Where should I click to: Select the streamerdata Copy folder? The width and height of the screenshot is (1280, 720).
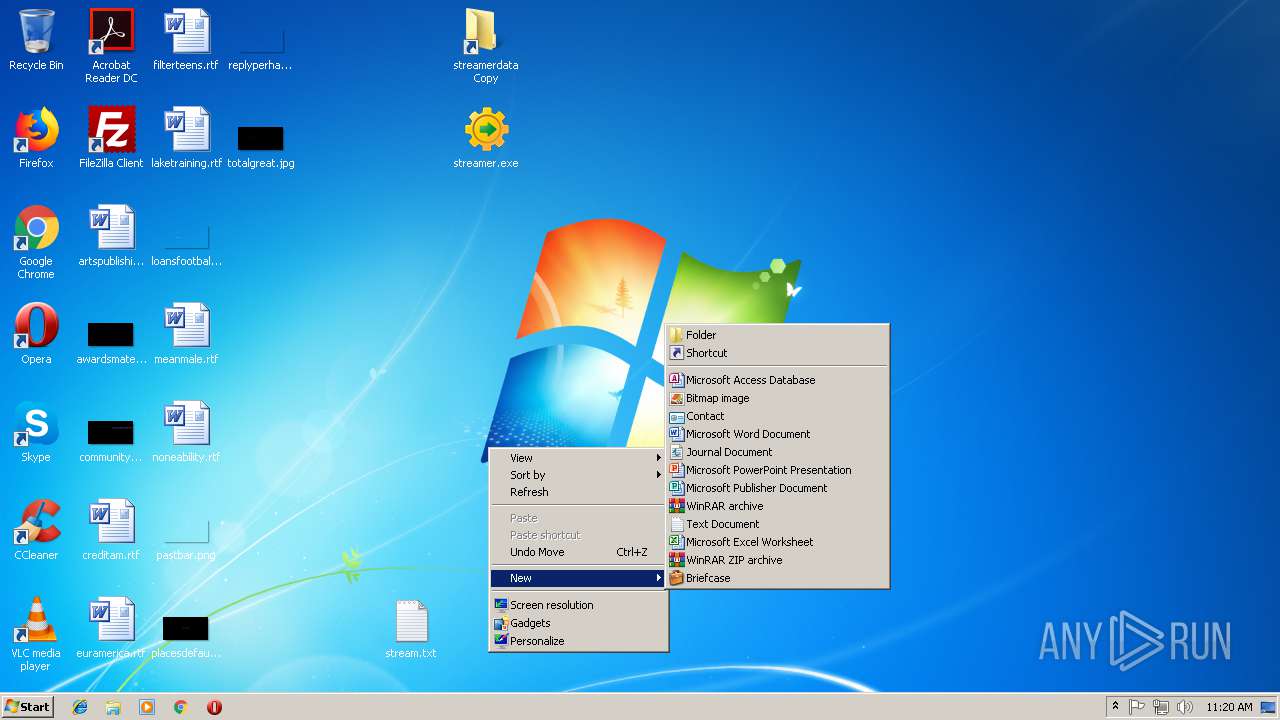pos(486,46)
